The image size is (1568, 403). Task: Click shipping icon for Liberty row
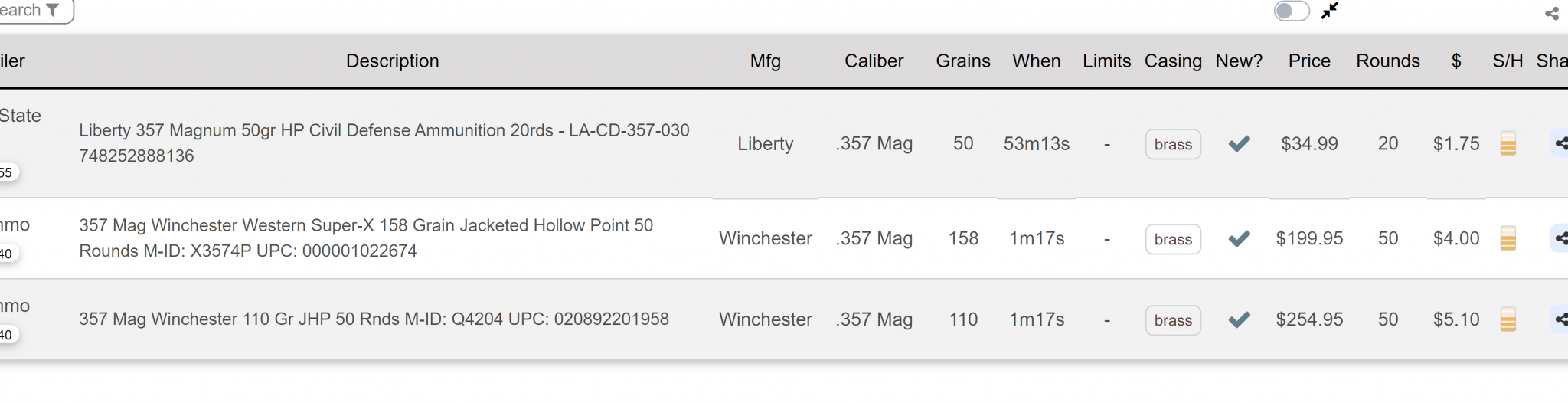pyautogui.click(x=1508, y=143)
